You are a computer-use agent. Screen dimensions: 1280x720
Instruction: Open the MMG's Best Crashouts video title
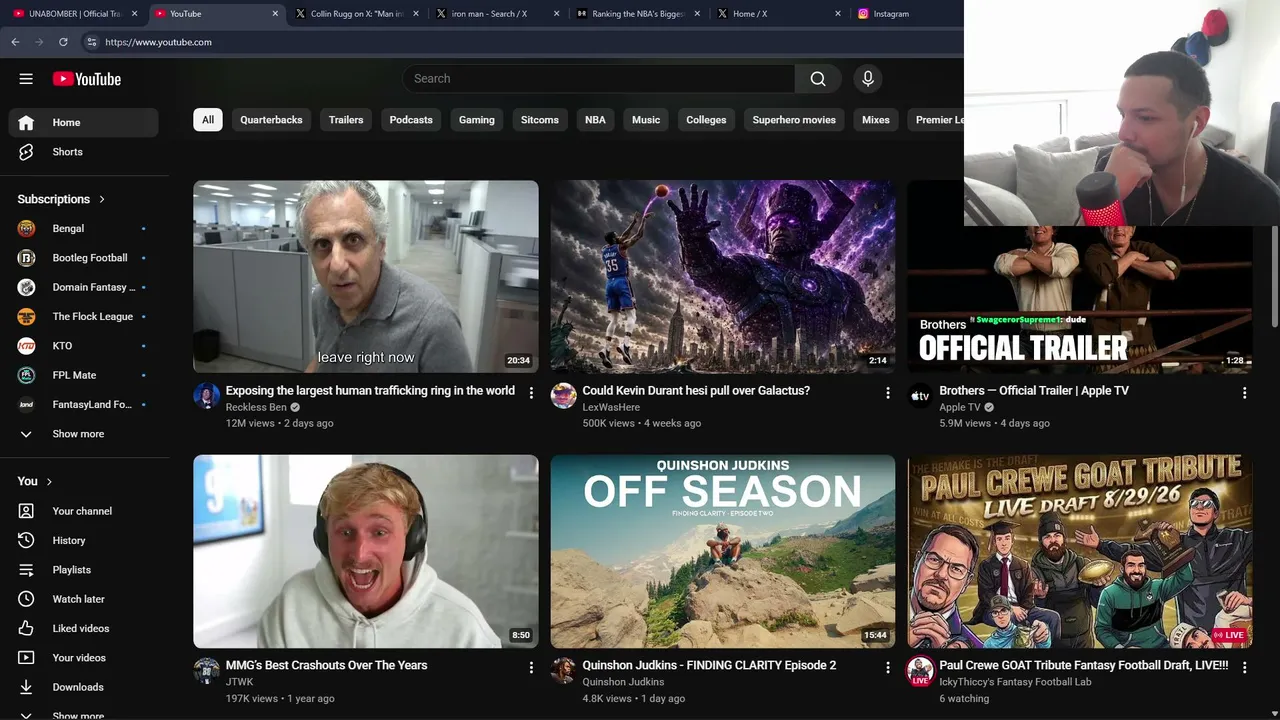pos(326,665)
